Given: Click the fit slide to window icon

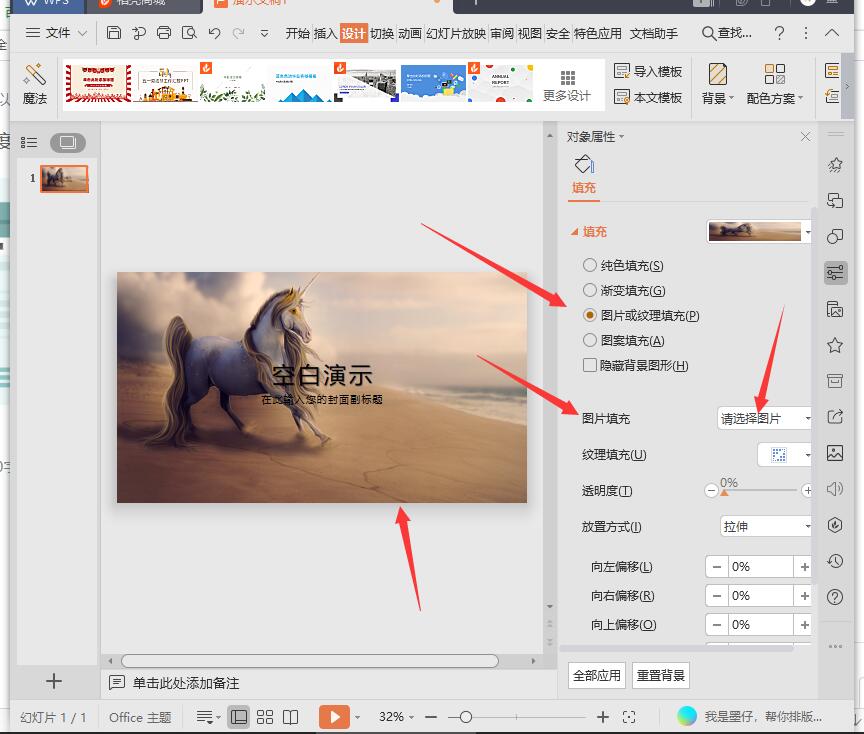Looking at the screenshot, I should (629, 717).
